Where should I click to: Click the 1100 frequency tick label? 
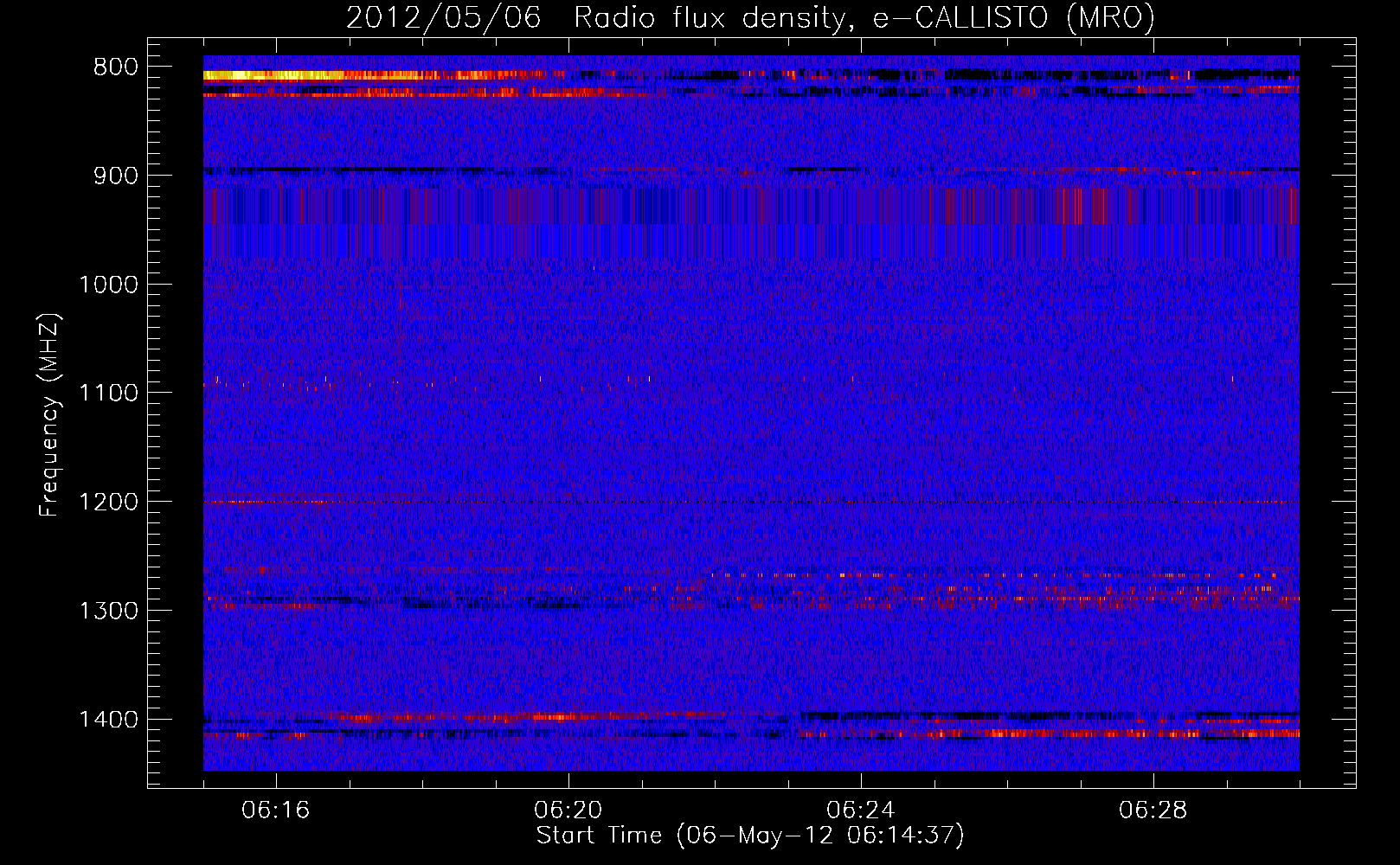[108, 394]
